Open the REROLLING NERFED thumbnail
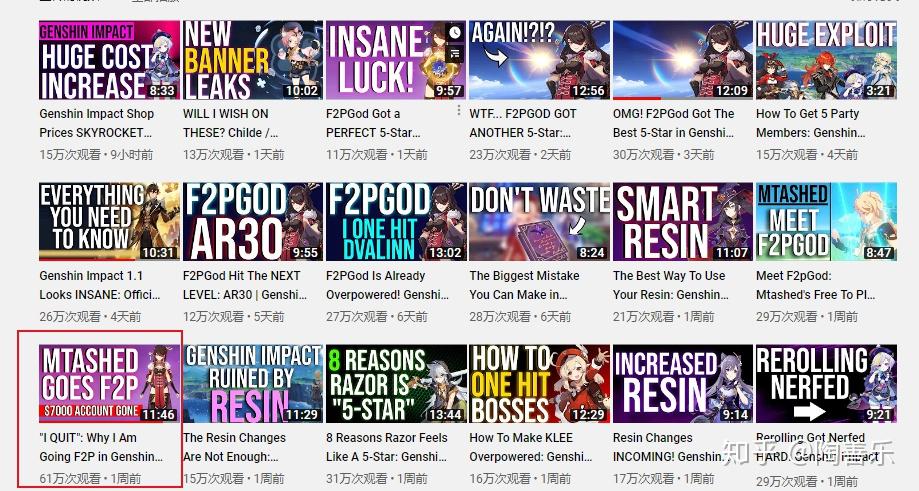This screenshot has height=491, width=919. point(826,383)
